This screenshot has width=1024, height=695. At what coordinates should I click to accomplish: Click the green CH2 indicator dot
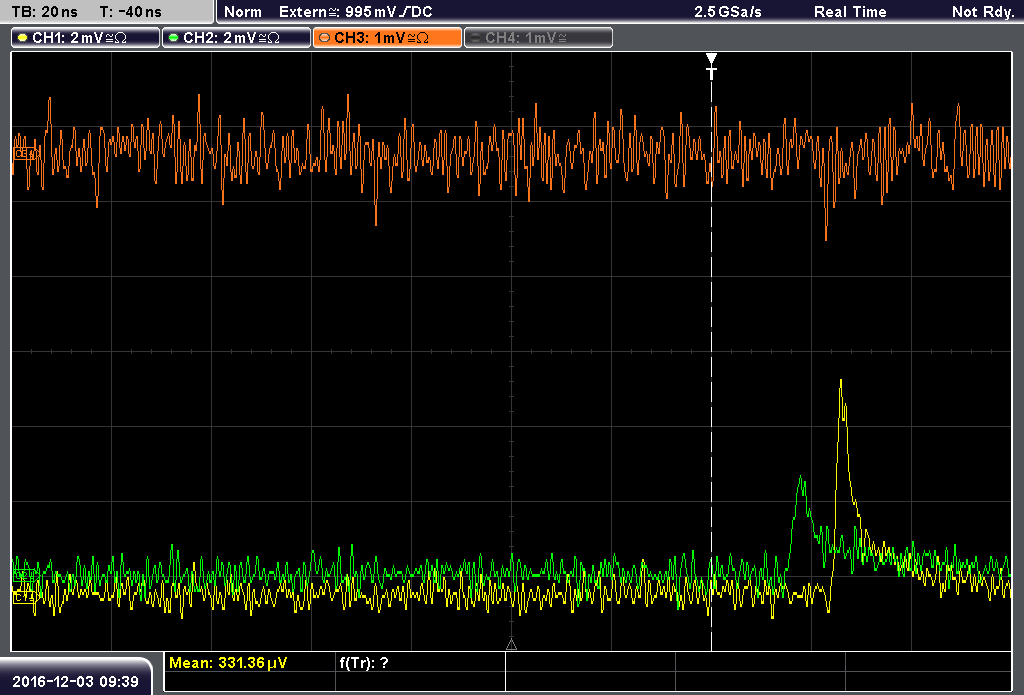173,38
